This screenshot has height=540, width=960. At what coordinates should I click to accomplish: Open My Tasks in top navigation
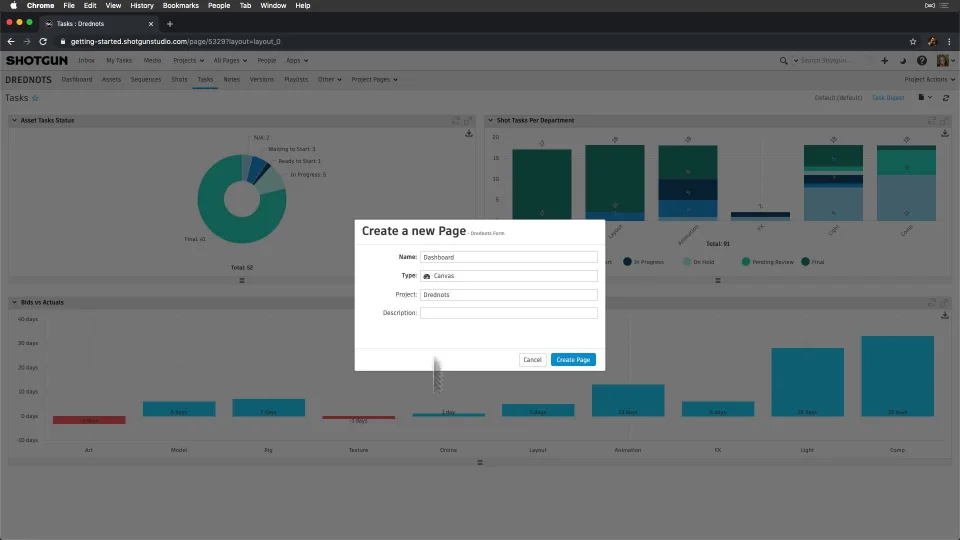coord(119,61)
